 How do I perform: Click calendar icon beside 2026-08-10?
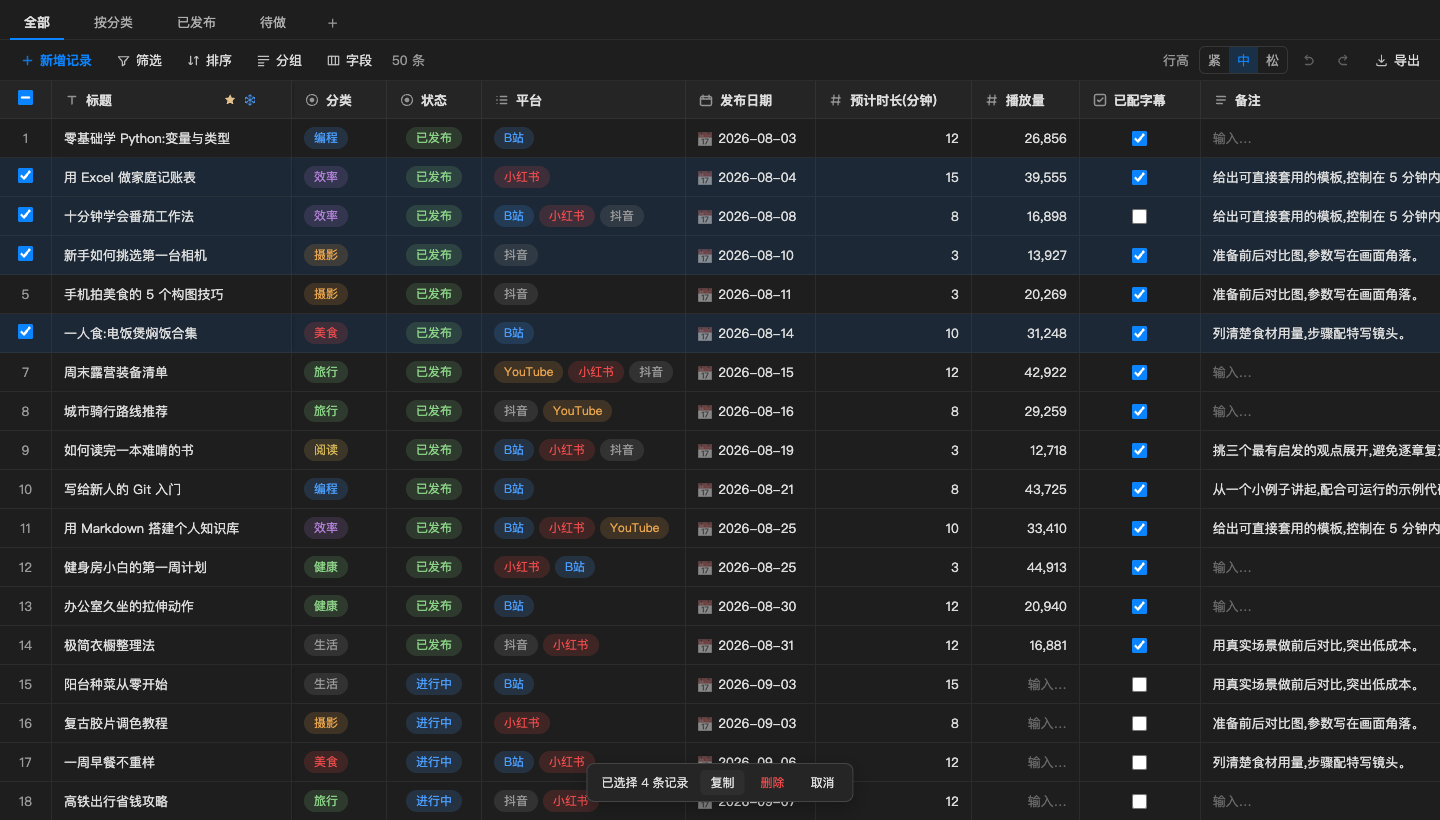click(705, 256)
